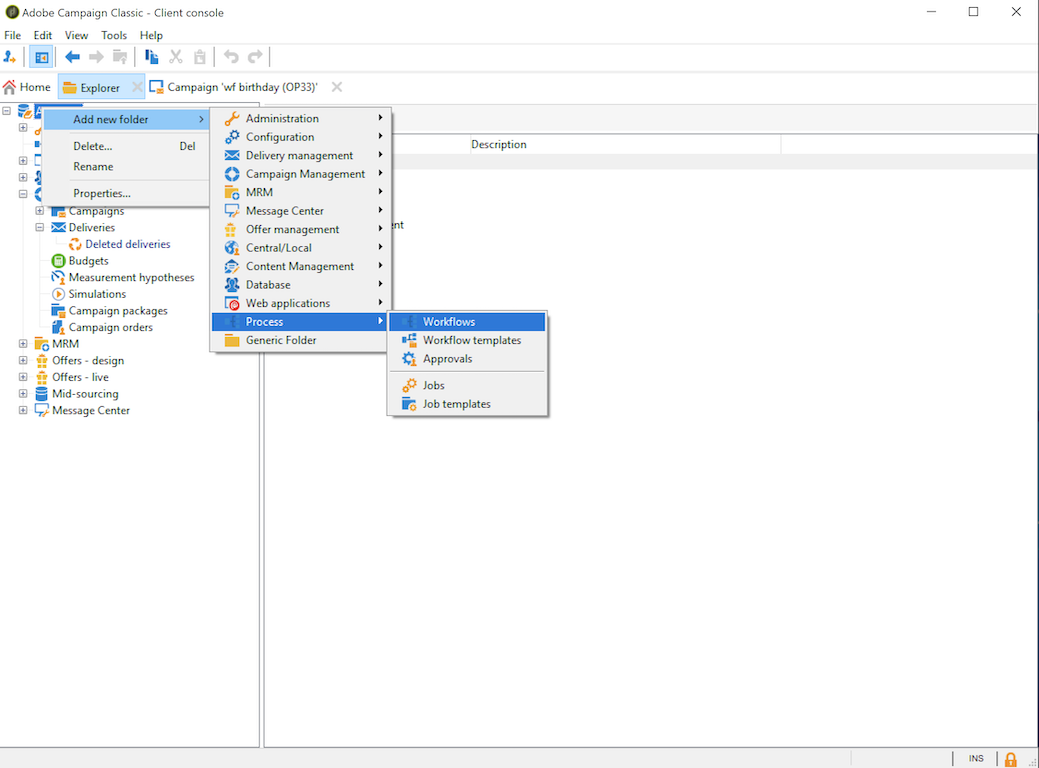Expand the Offers - live tree node

[23, 377]
